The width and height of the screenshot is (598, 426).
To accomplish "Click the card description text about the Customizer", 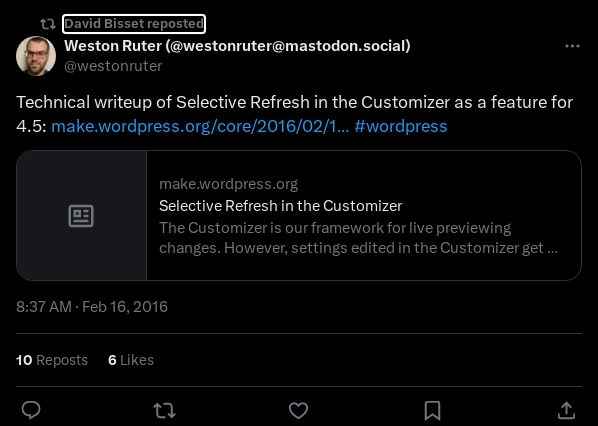I will (x=358, y=238).
